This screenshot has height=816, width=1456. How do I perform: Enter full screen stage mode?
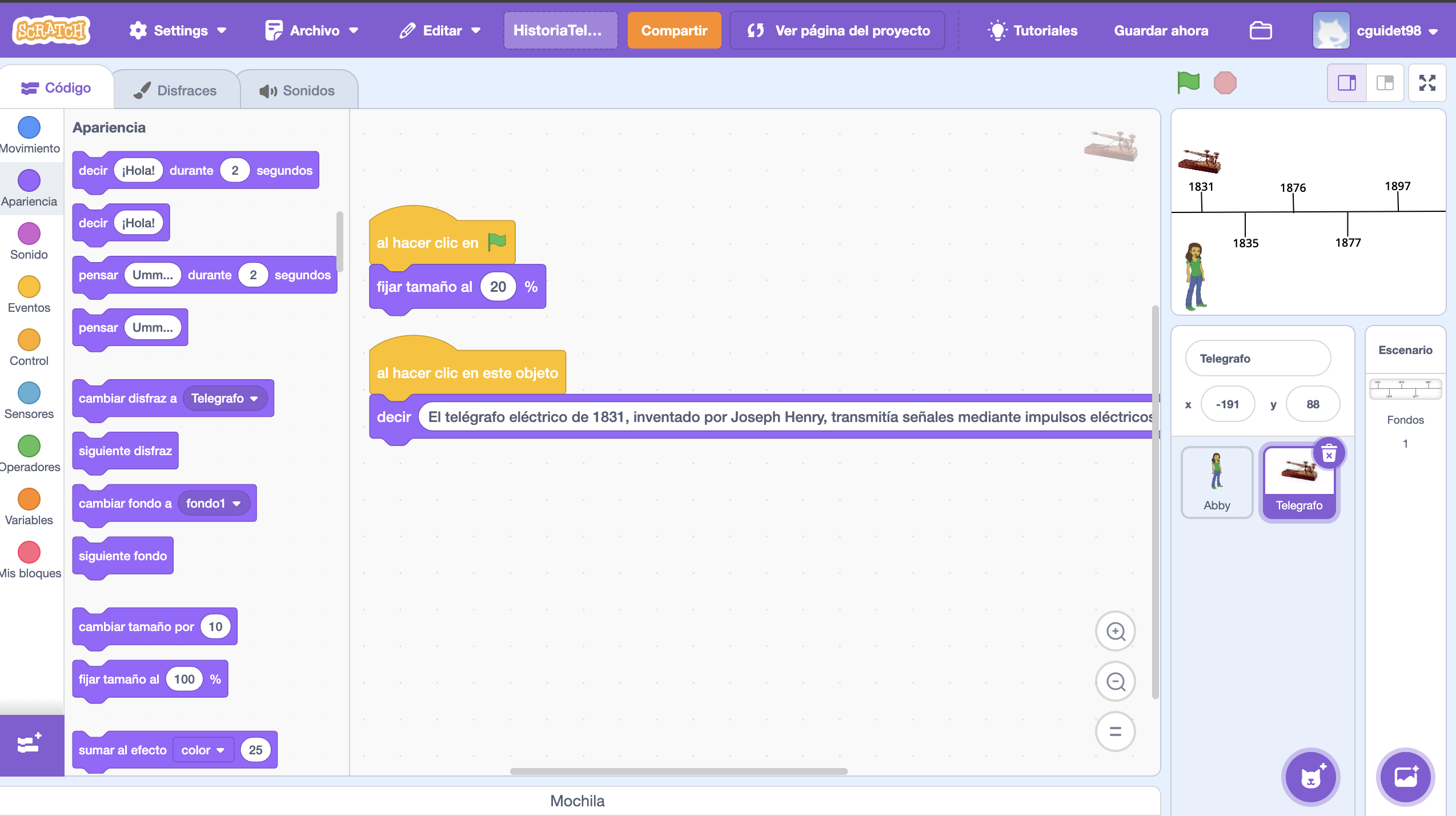1427,83
